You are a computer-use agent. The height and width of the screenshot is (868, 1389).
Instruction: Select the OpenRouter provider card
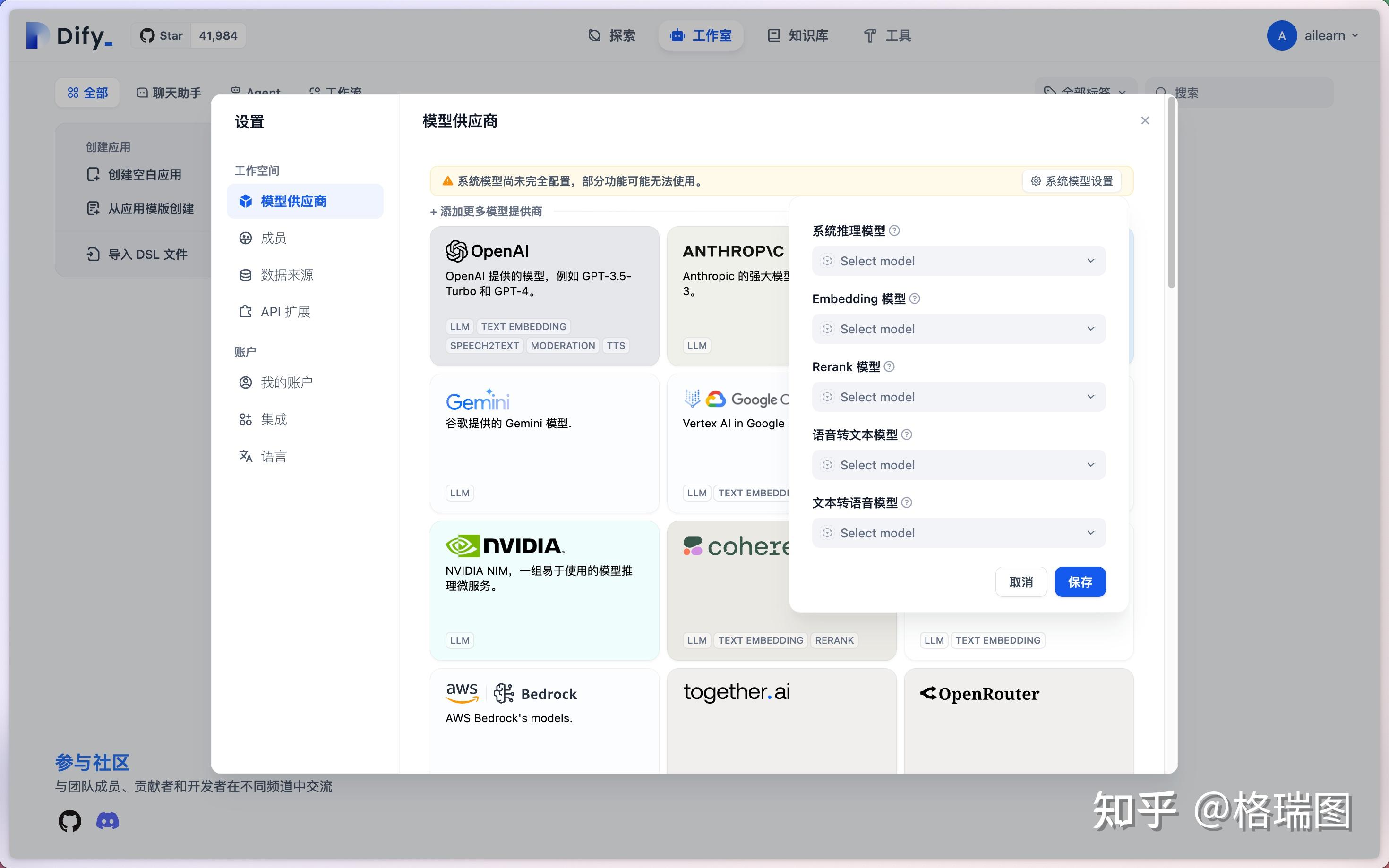point(1019,721)
